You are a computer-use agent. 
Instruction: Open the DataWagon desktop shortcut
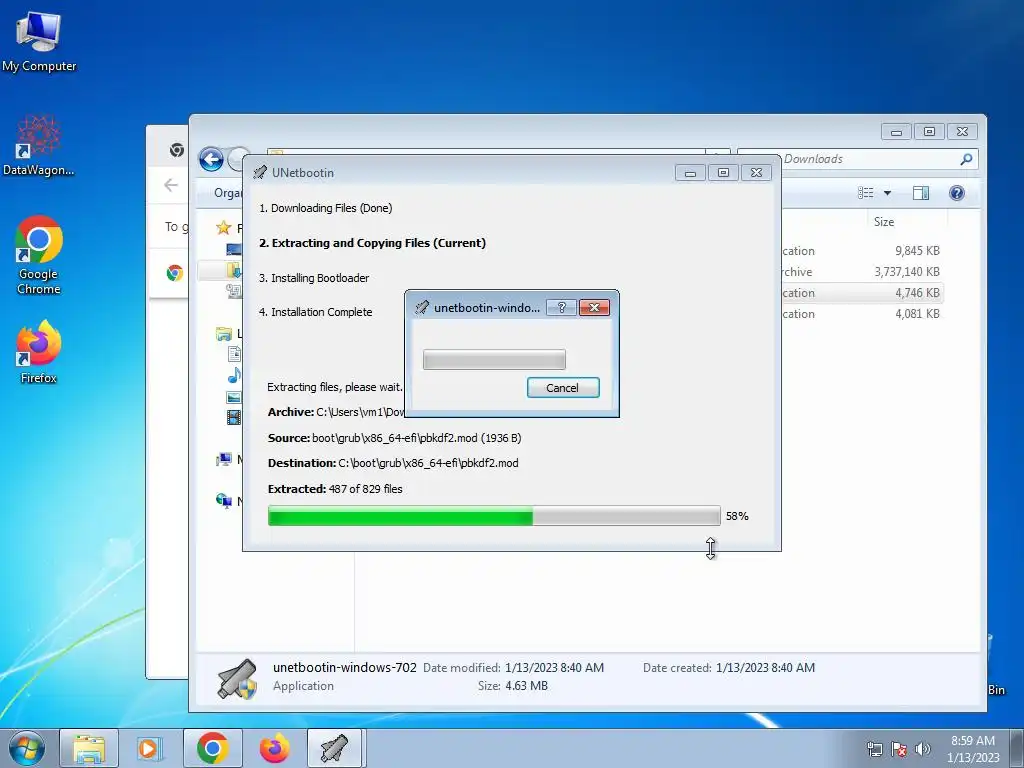[39, 146]
